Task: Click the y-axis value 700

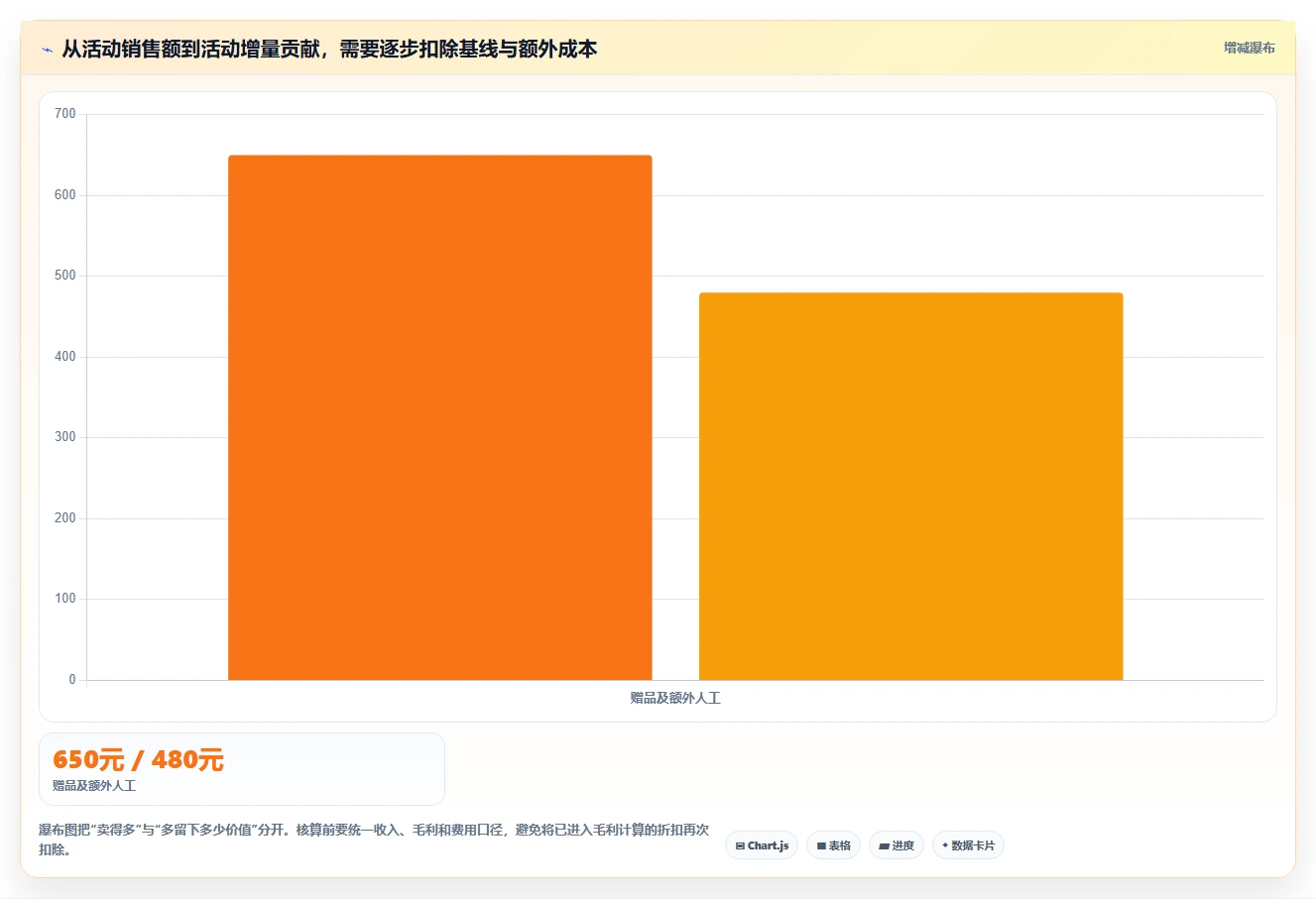Action: (x=65, y=114)
